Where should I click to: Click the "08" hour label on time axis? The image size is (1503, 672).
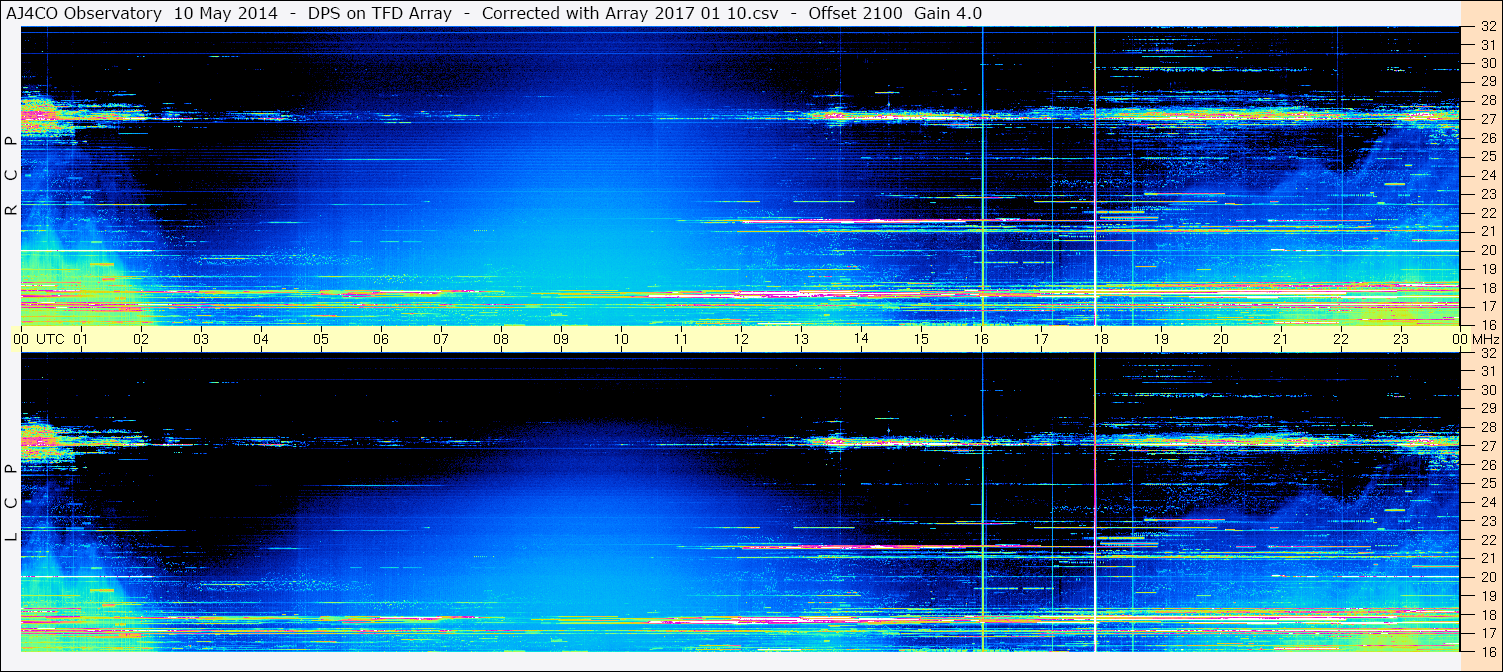pos(501,339)
